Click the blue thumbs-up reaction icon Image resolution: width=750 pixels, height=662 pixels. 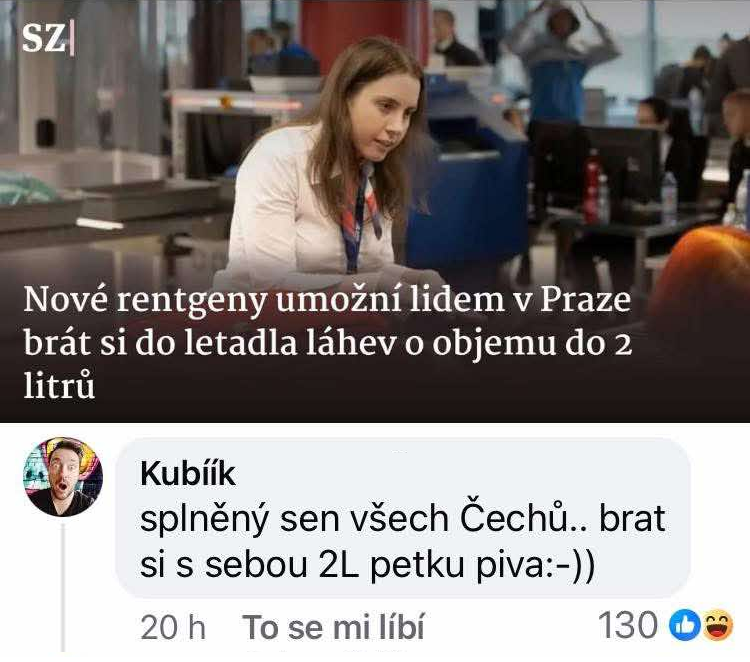[684, 625]
